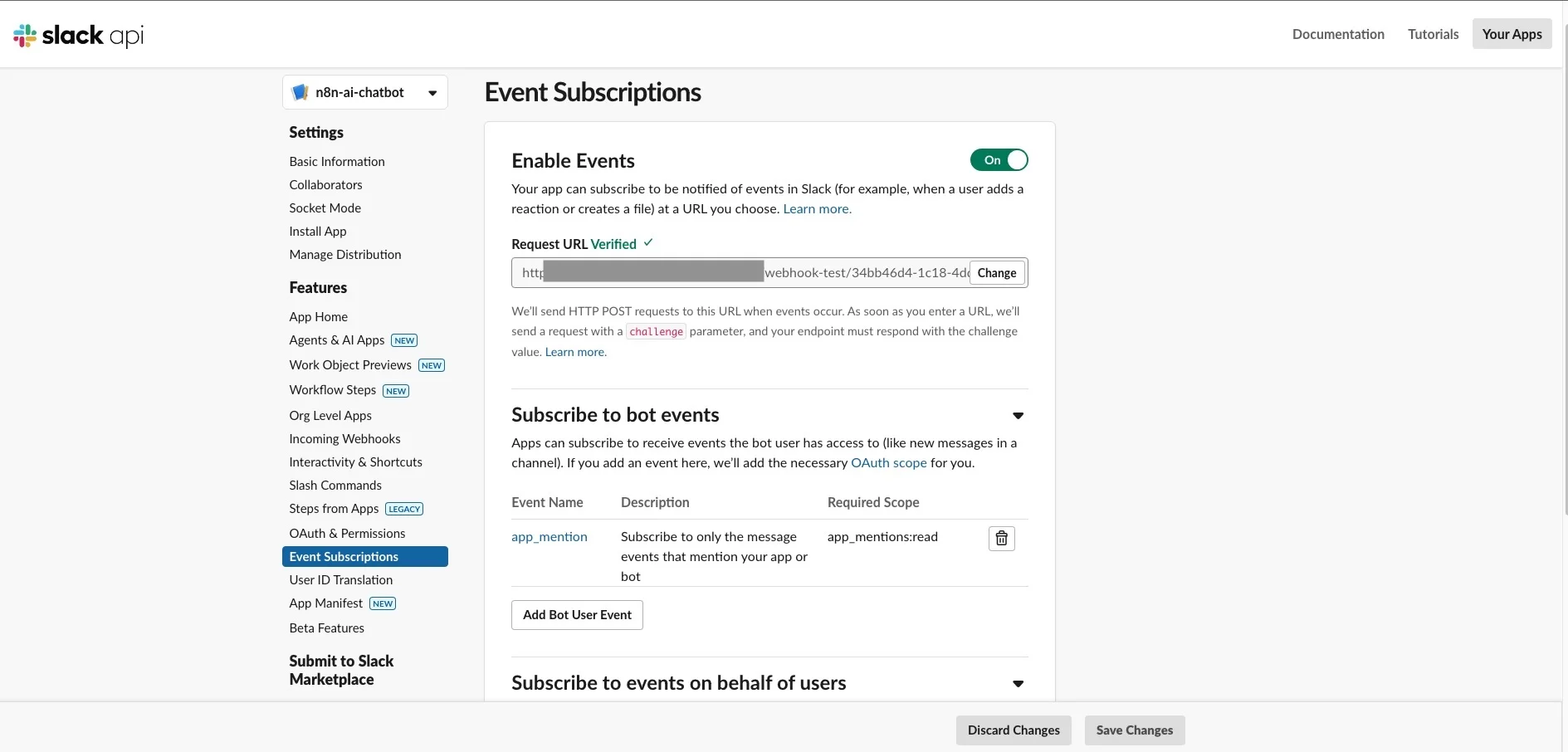Image resolution: width=1568 pixels, height=752 pixels.
Task: Click the Slack API logo
Action: tap(79, 35)
